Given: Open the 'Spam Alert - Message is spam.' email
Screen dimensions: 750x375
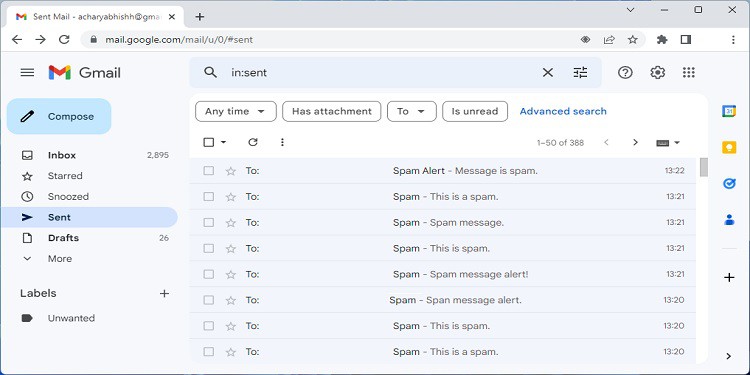Looking at the screenshot, I should (x=442, y=171).
